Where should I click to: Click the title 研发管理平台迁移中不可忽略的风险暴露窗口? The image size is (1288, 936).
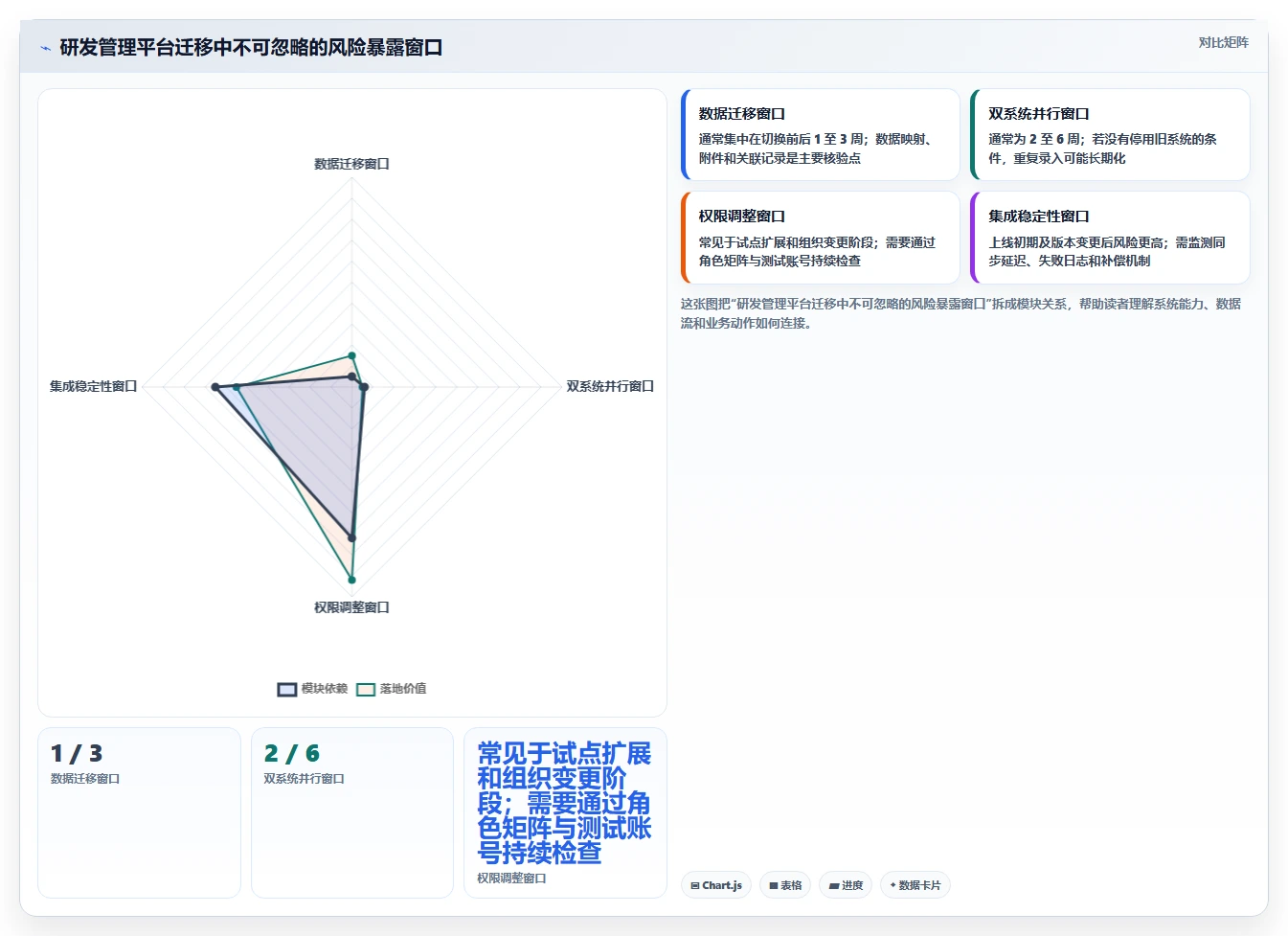[251, 47]
